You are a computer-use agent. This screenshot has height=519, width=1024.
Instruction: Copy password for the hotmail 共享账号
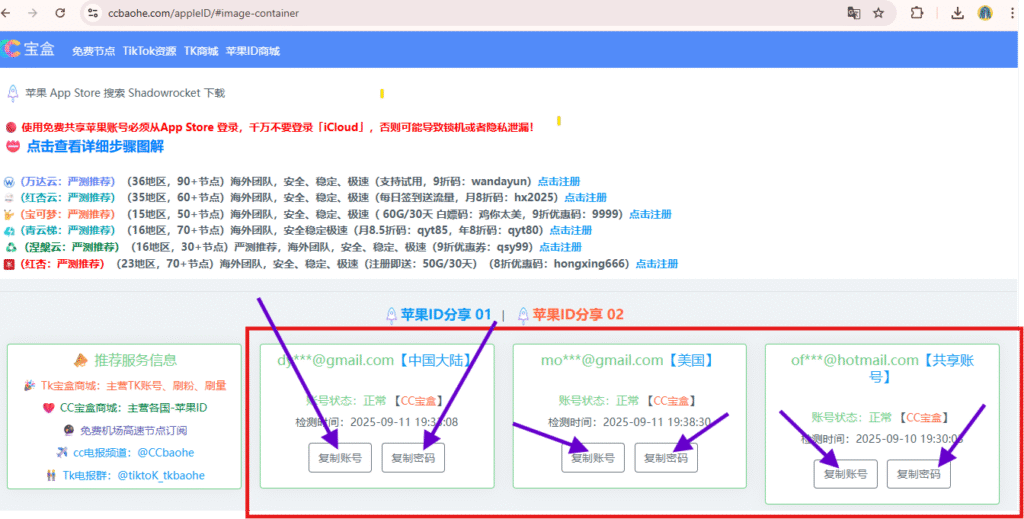[x=918, y=474]
